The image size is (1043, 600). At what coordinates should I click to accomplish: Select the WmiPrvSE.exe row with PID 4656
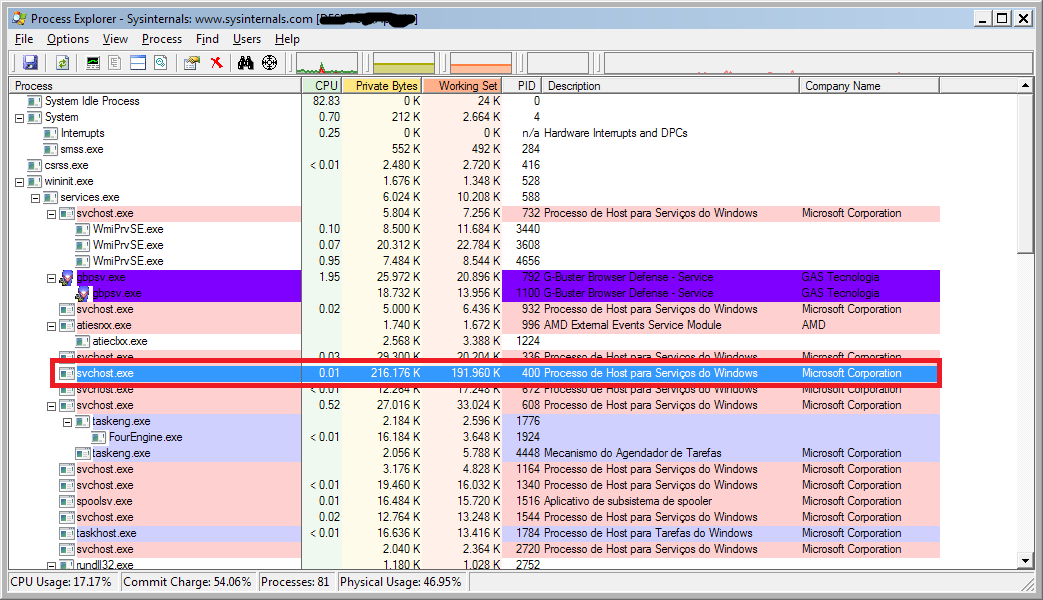(x=474, y=261)
